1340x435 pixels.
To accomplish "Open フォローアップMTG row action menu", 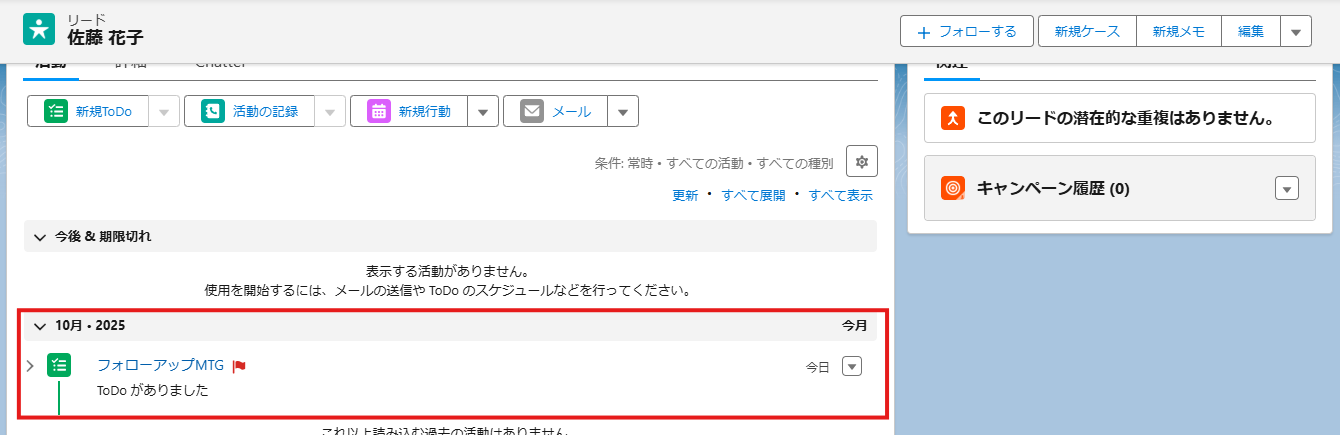I will click(x=852, y=366).
